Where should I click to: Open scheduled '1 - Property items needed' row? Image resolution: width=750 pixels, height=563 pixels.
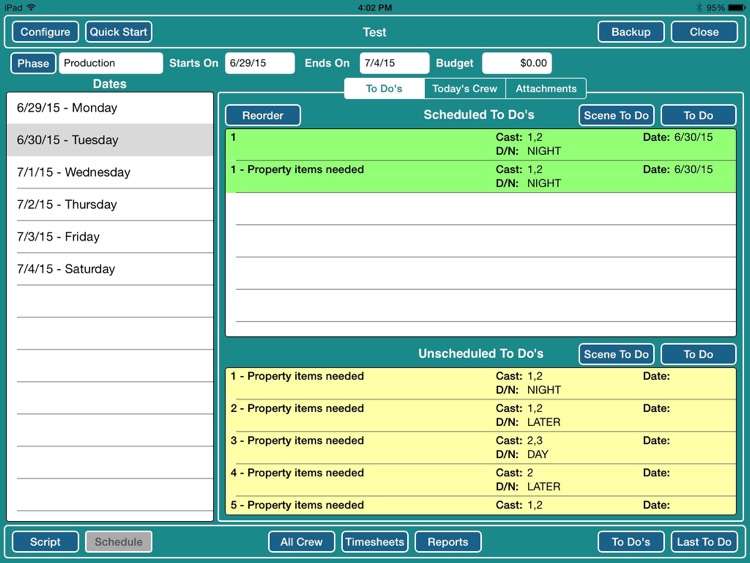[481, 177]
